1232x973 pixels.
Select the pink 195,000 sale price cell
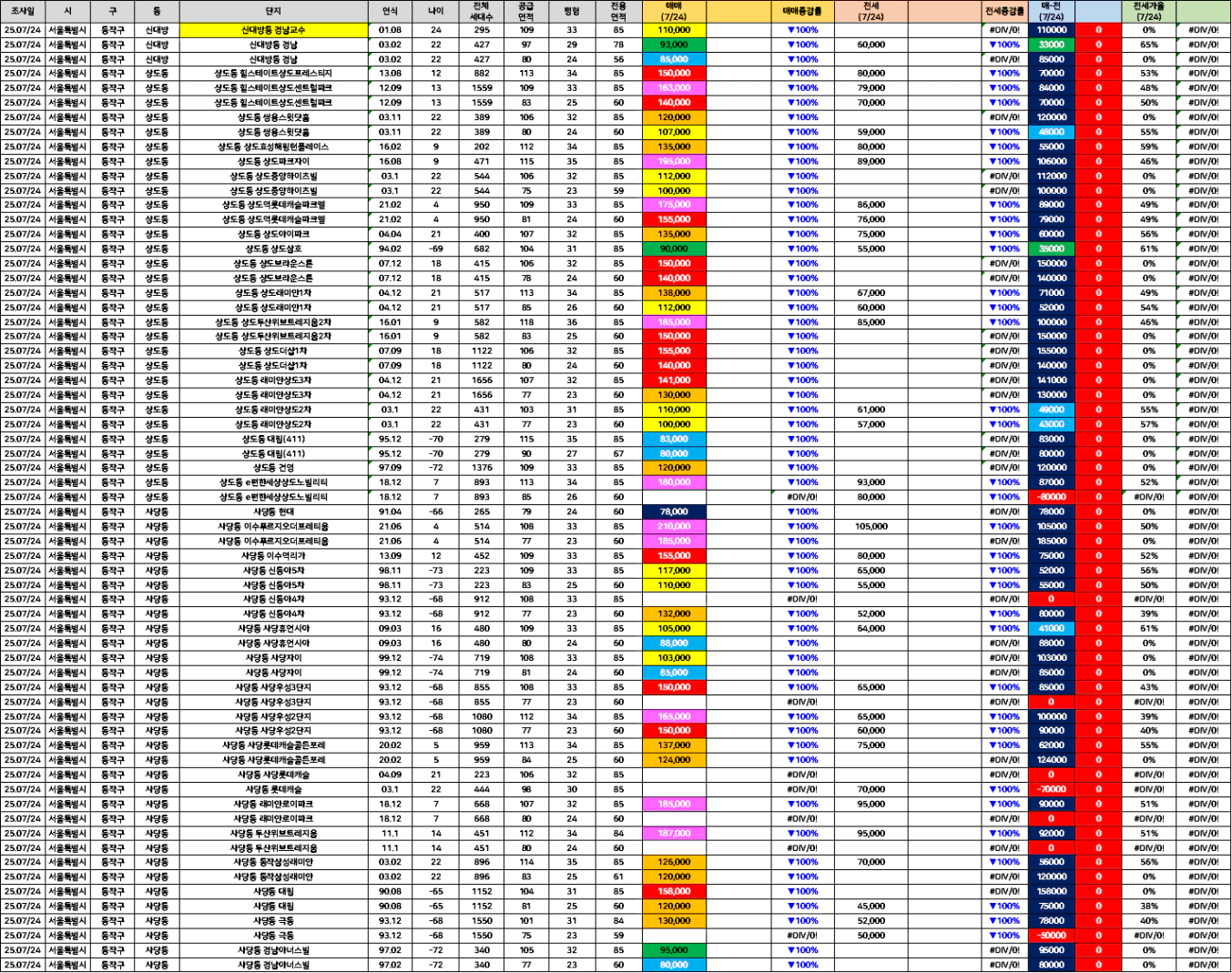[674, 161]
